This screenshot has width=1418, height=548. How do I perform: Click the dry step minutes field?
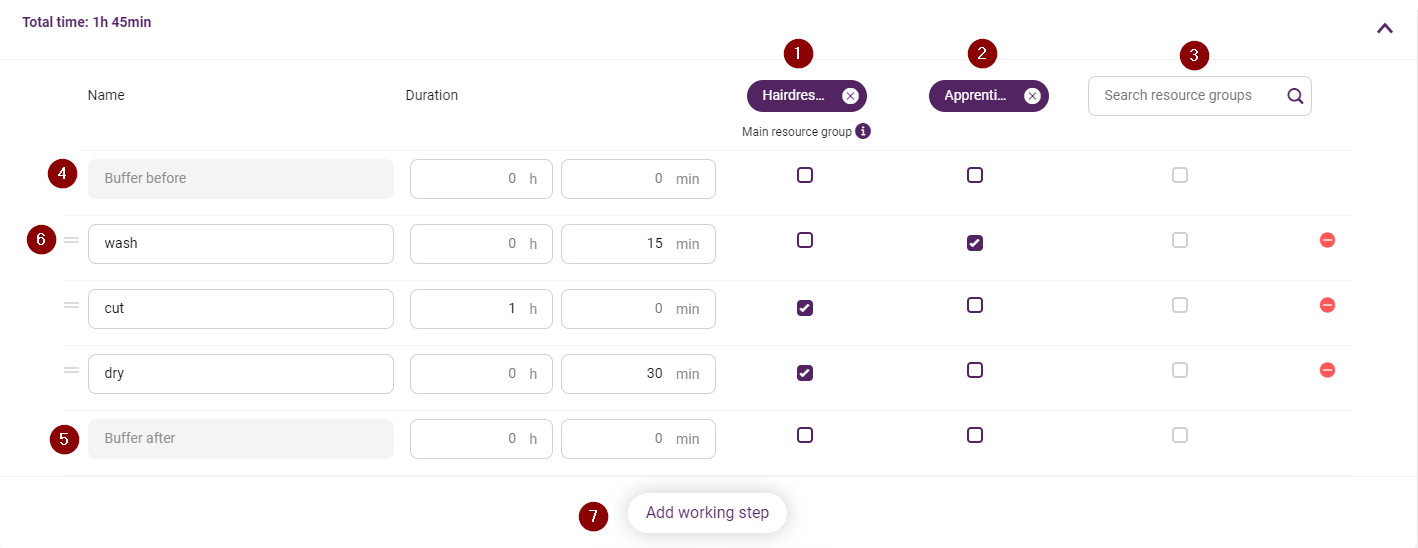point(638,374)
